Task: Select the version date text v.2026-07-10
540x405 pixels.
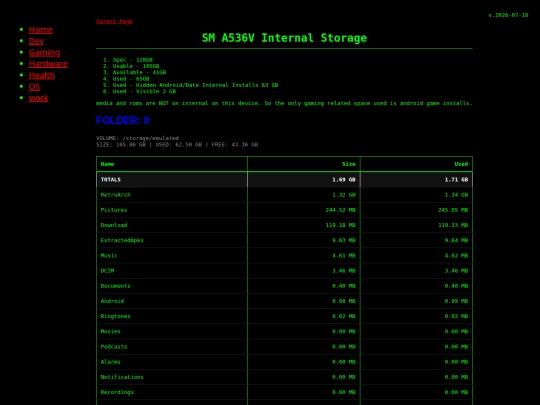Action: pos(508,15)
